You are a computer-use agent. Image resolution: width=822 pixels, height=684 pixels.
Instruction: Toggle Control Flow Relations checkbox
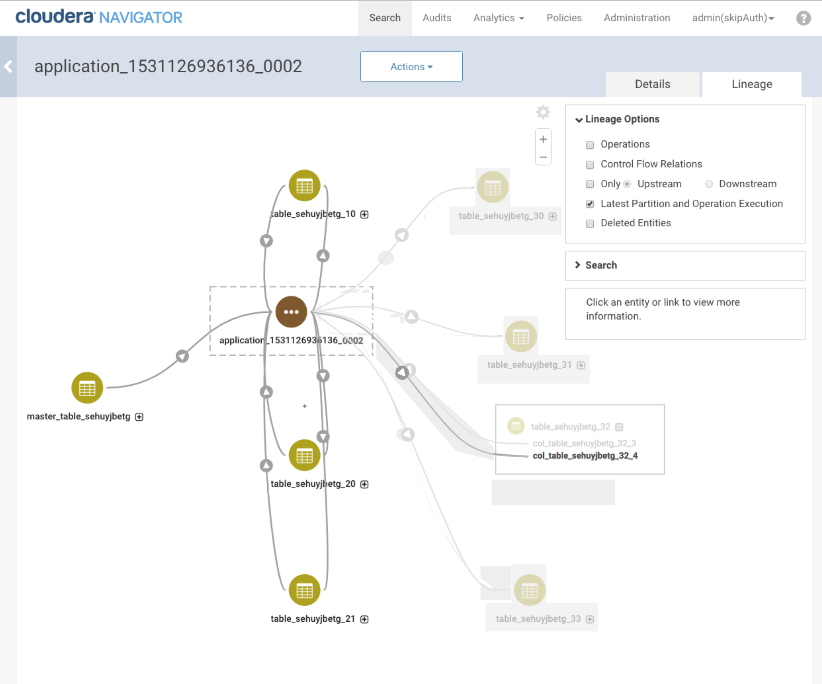[x=590, y=164]
